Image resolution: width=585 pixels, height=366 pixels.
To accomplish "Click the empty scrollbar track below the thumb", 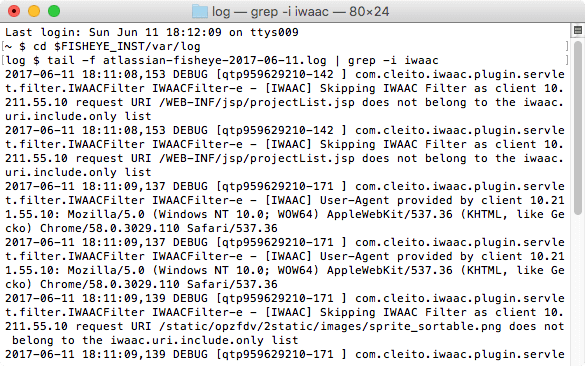I will pyautogui.click(x=578, y=289).
